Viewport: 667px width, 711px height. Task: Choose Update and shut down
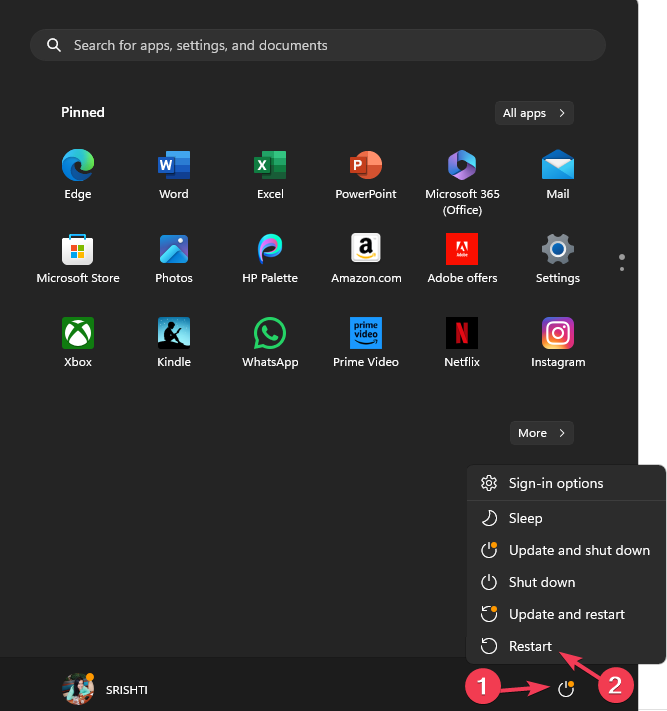tap(566, 550)
